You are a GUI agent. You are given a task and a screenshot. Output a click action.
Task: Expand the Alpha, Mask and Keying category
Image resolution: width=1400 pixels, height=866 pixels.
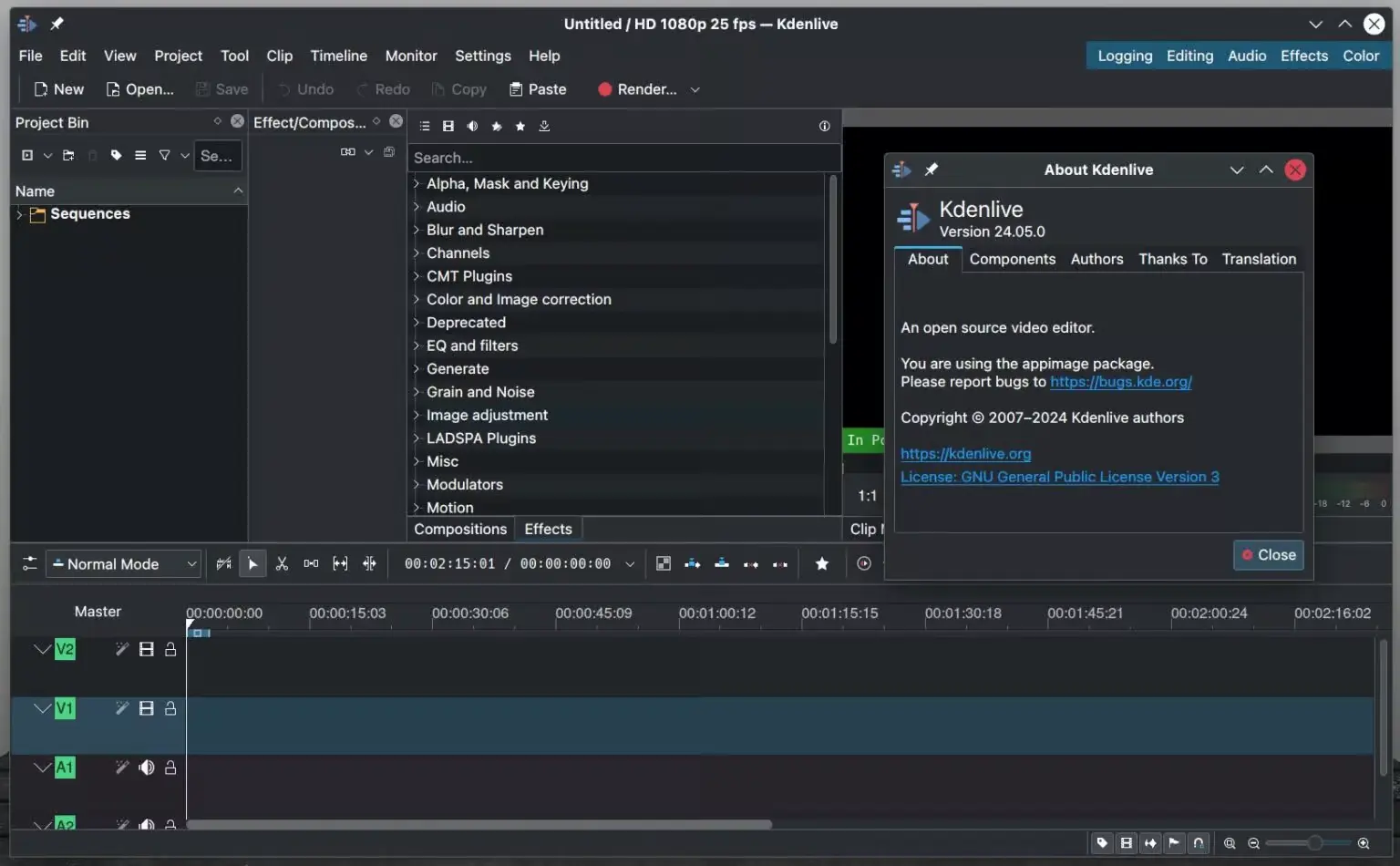[417, 183]
